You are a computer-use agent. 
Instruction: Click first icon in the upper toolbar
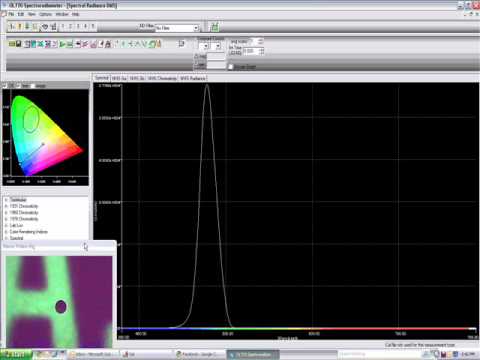[12, 26]
